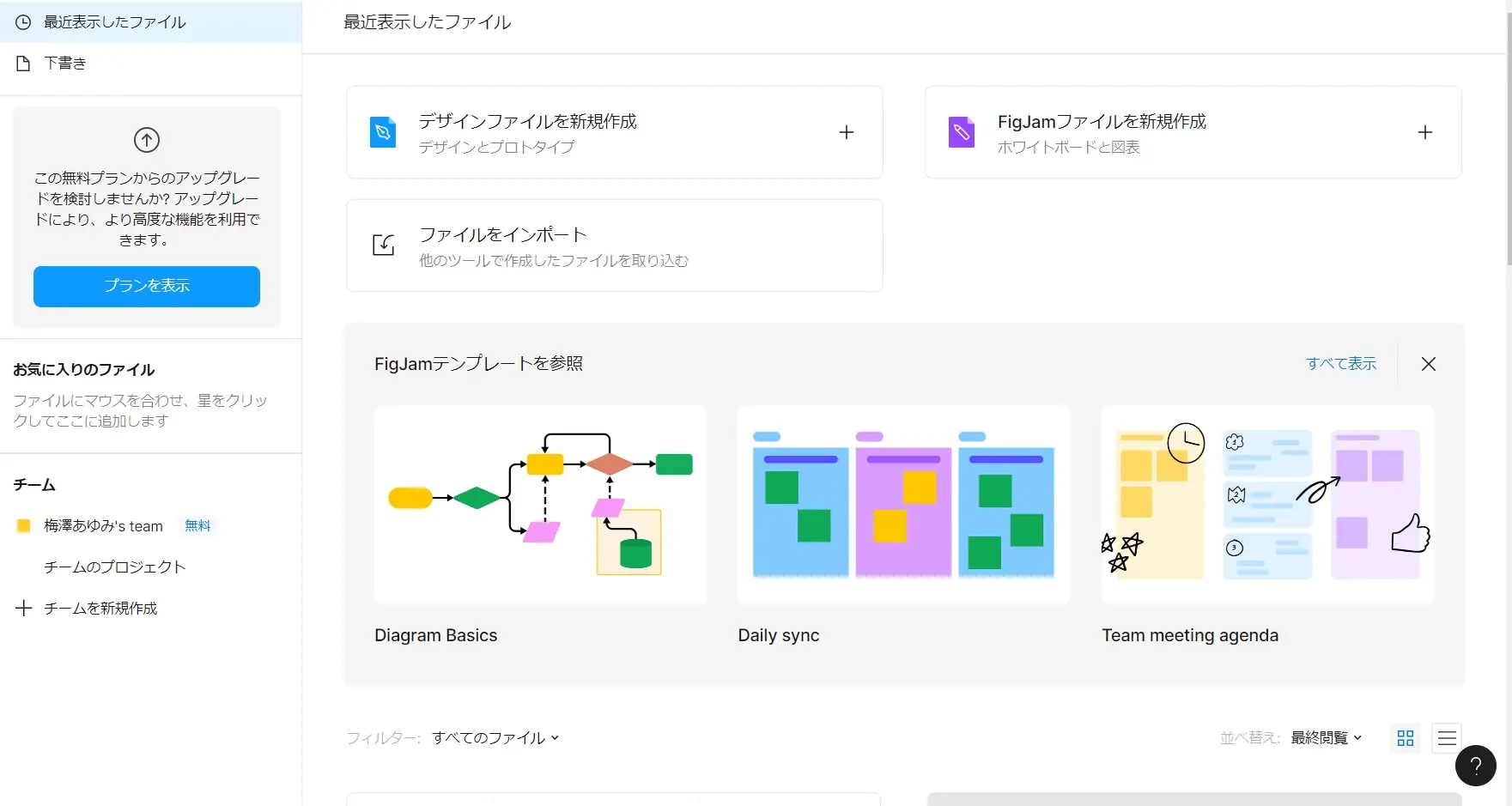The height and width of the screenshot is (806, 1512).
Task: Click the yellow team color square icon
Action: tap(24, 525)
